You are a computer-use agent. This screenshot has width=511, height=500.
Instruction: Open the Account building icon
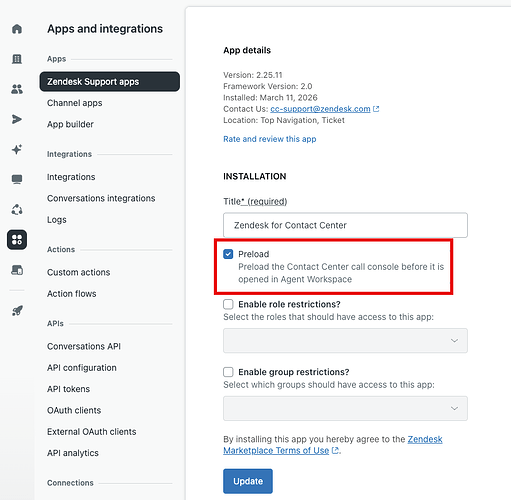[17, 59]
